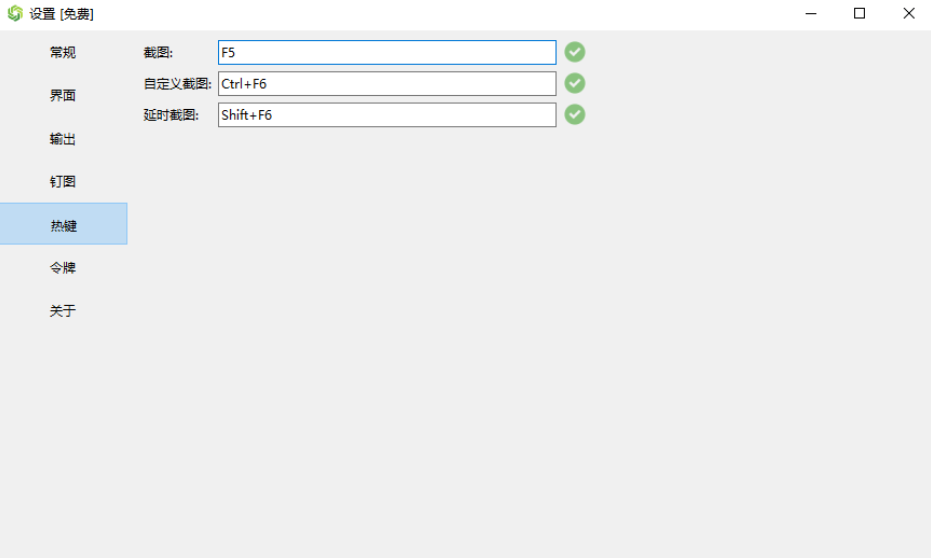This screenshot has height=558, width=931.
Task: Focus the 截图 hotkey field containing F5
Action: click(386, 52)
